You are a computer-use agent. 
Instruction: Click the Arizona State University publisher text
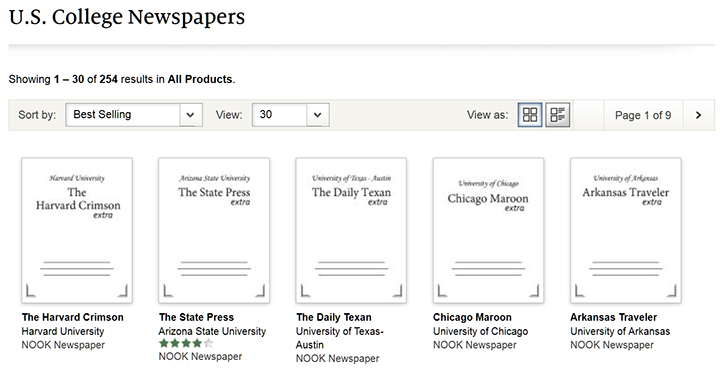[212, 331]
